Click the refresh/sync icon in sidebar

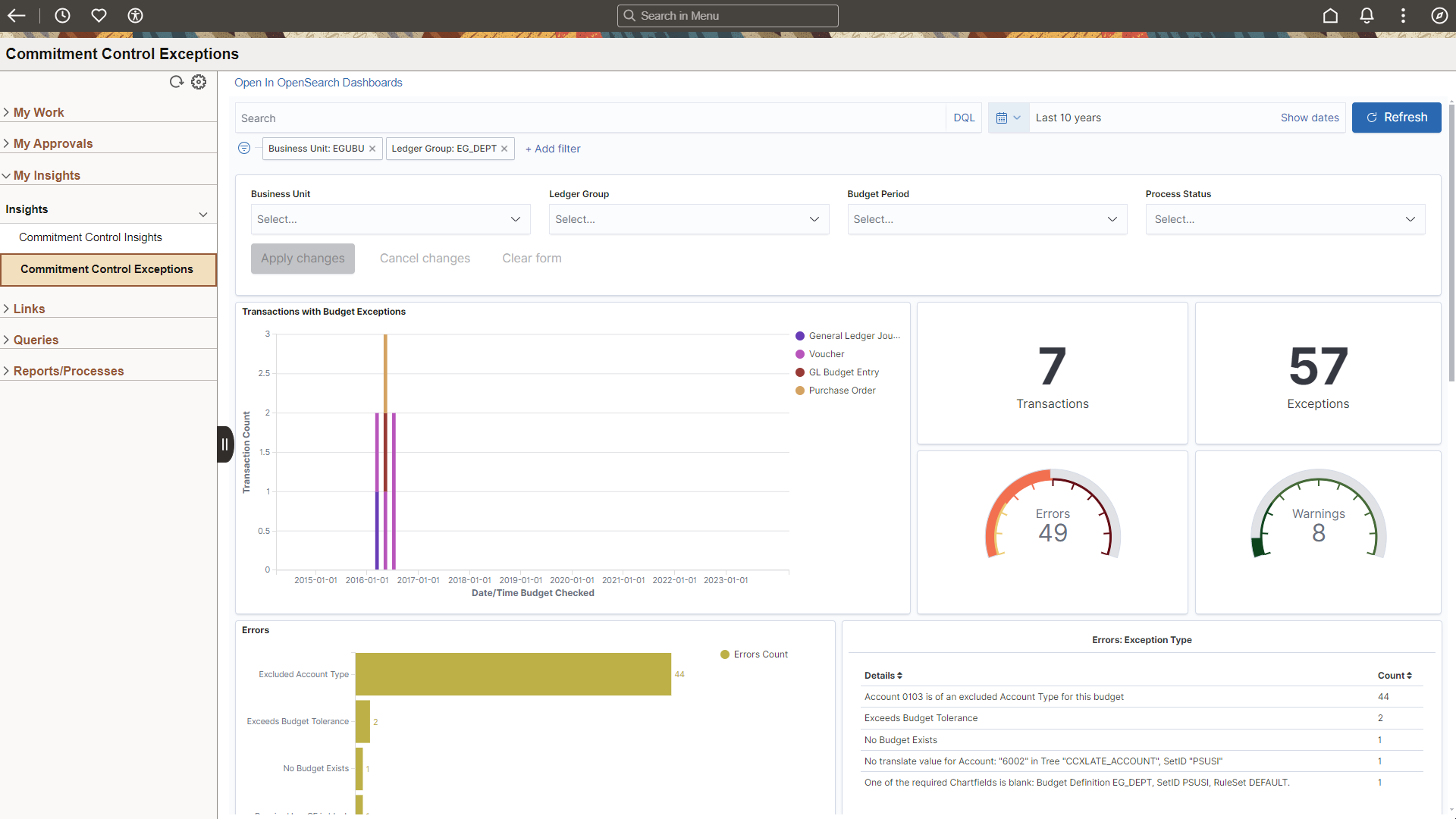tap(177, 81)
